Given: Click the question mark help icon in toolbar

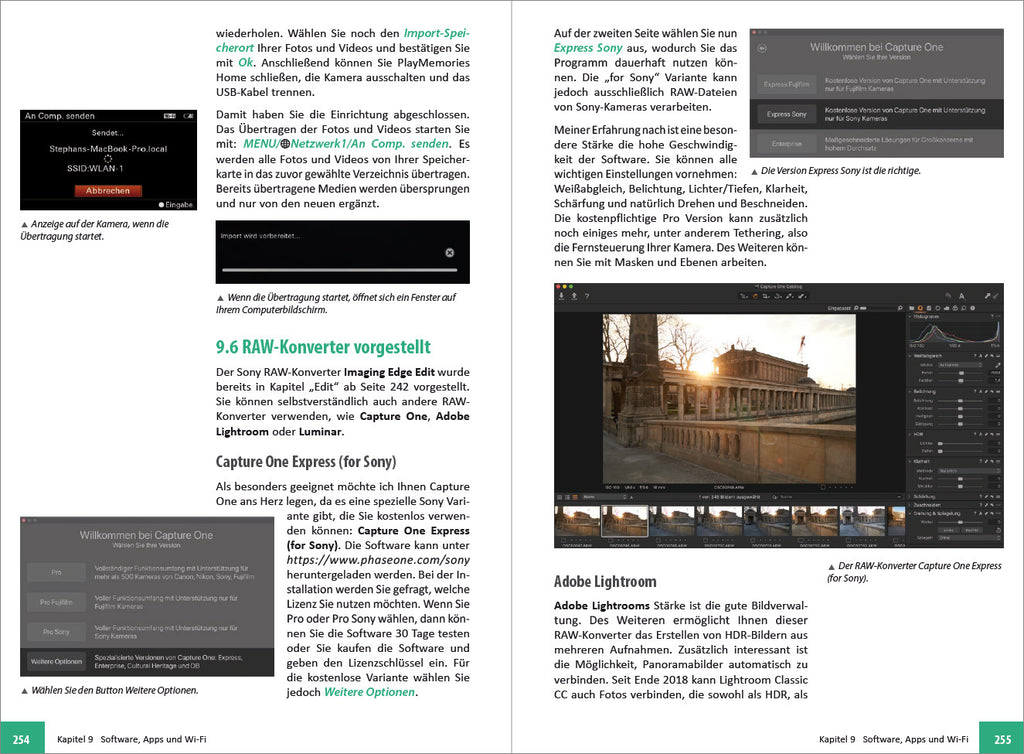Looking at the screenshot, I should 586,296.
